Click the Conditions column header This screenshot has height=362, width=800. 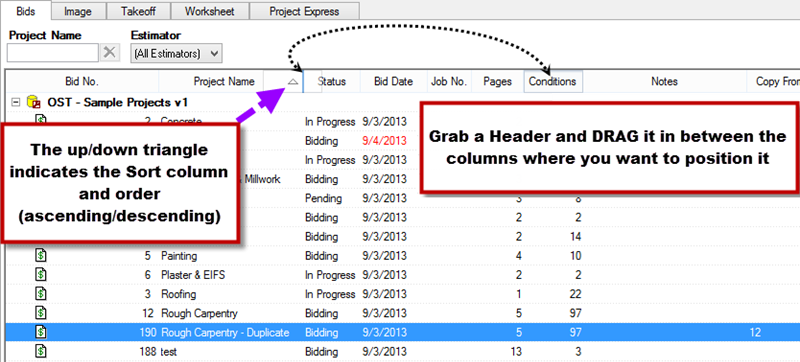click(553, 82)
